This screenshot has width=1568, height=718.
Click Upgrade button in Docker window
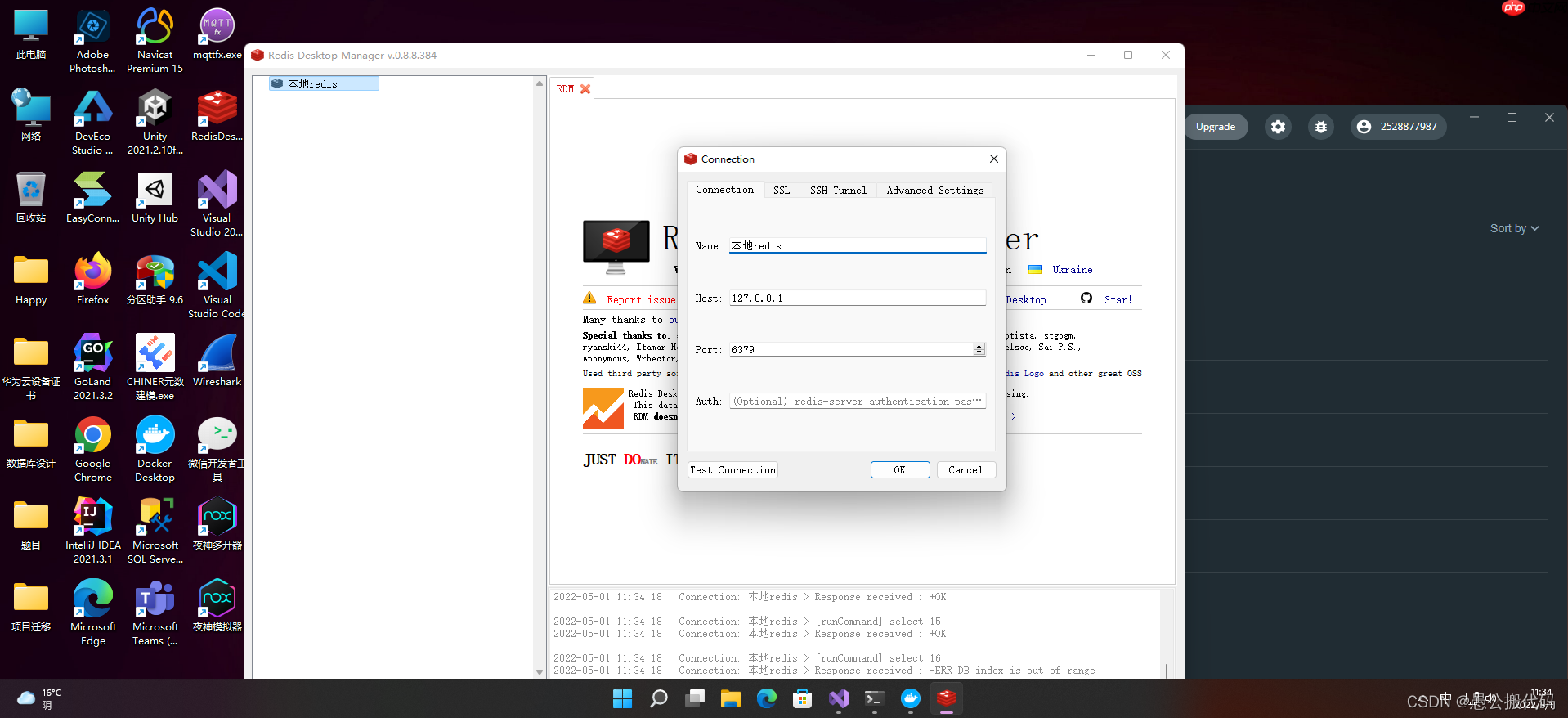click(1216, 127)
